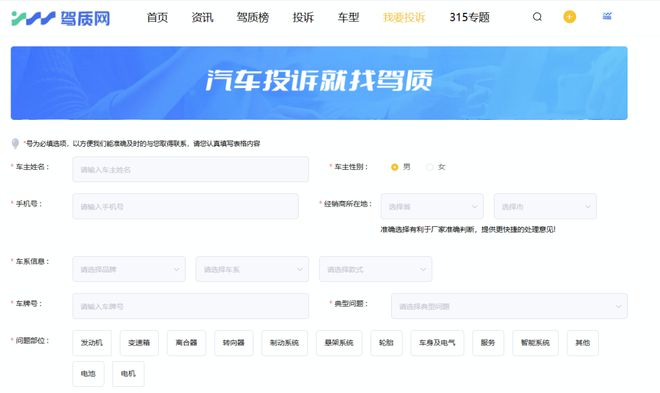Select the 智能系统 tag button
The height and width of the screenshot is (393, 660).
(535, 343)
